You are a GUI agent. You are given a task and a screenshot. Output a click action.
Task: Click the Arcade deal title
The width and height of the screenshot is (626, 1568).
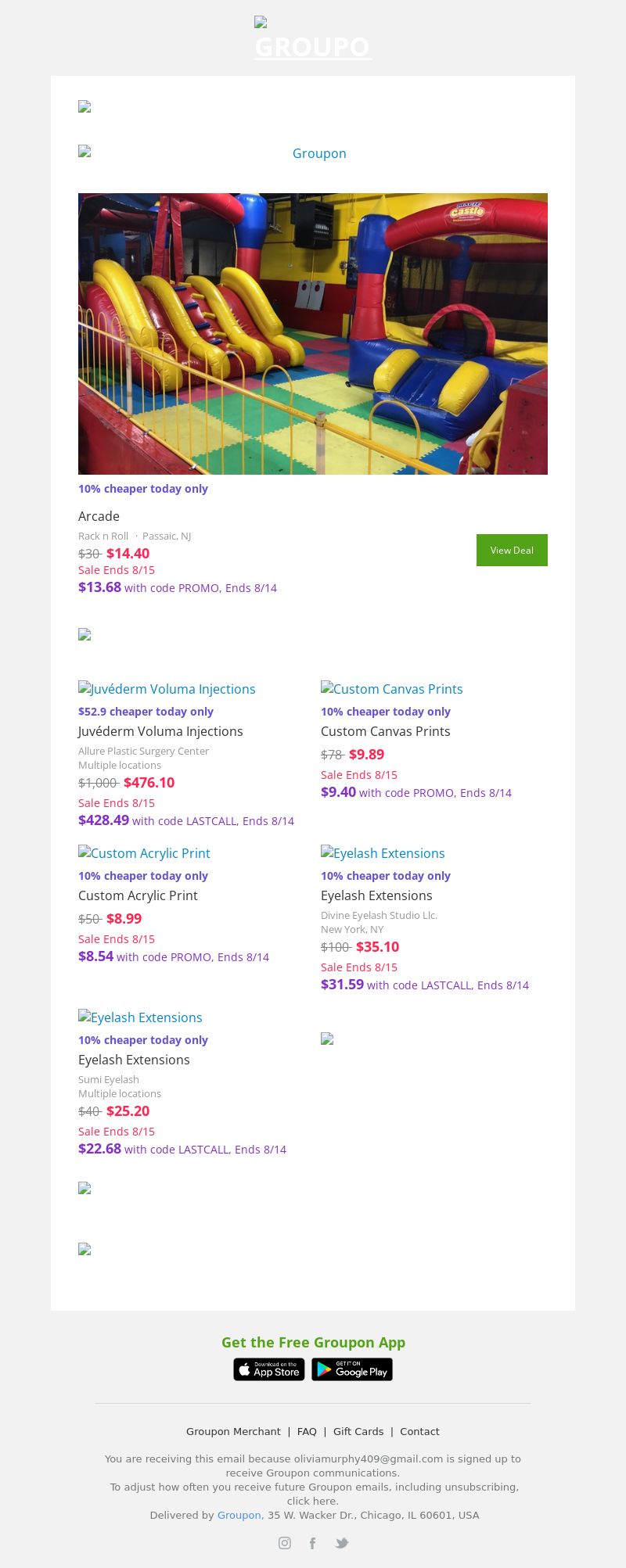coord(99,516)
